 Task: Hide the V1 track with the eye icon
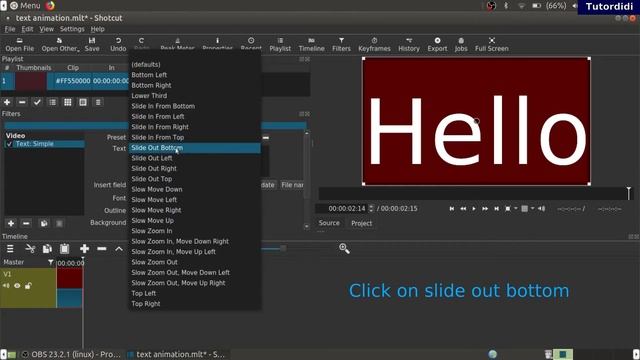(17, 286)
